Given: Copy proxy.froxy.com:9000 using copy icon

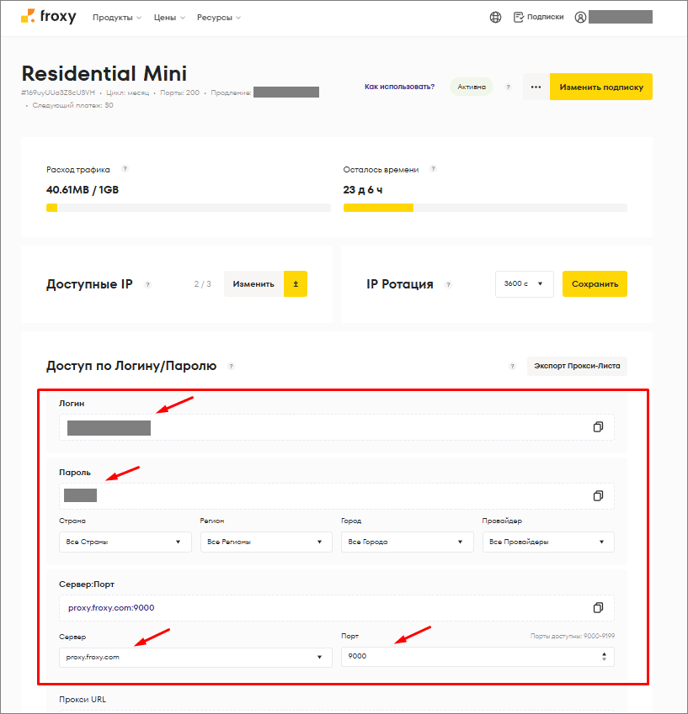Looking at the screenshot, I should [598, 607].
